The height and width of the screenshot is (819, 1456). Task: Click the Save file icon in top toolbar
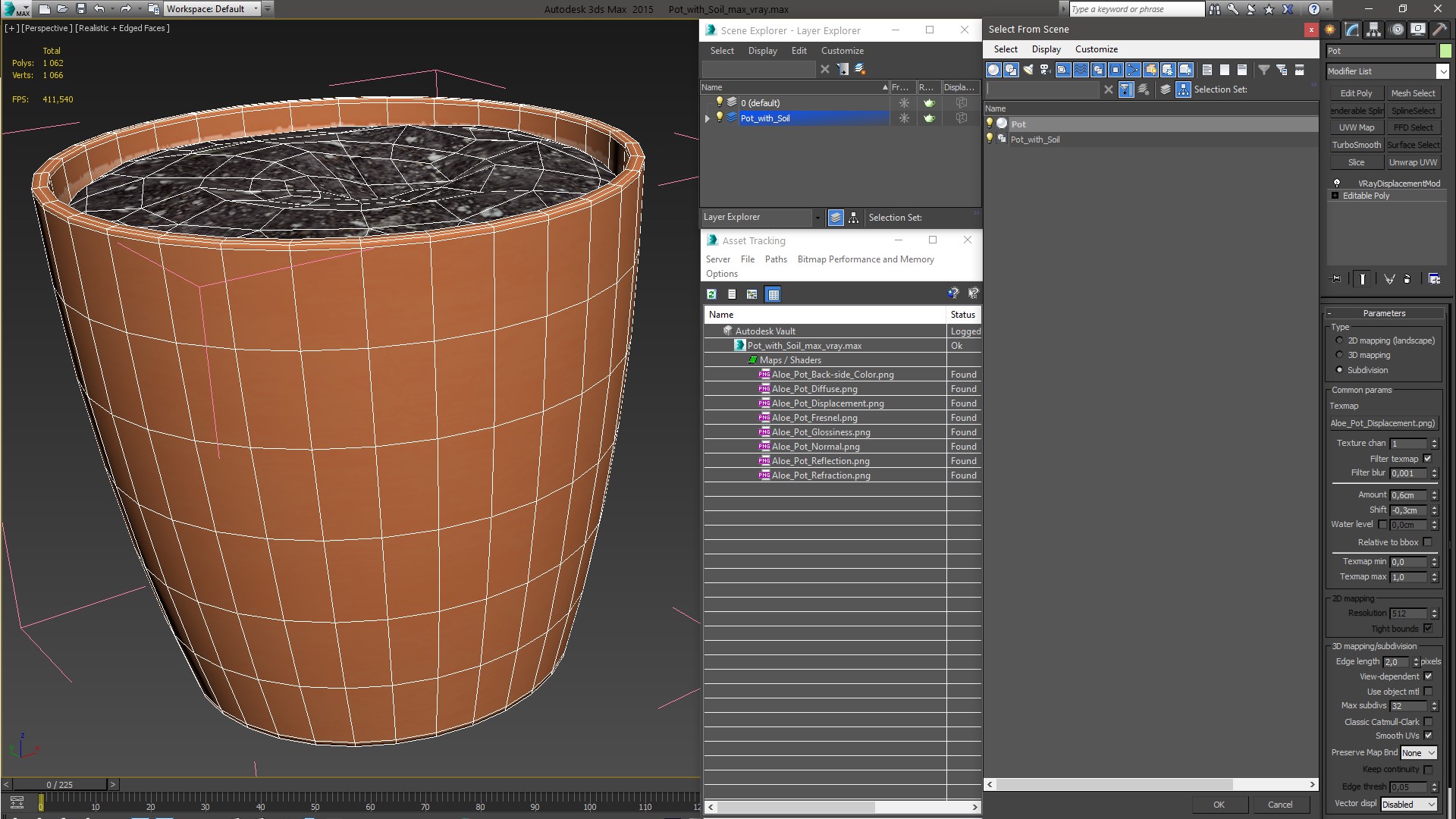click(x=81, y=9)
